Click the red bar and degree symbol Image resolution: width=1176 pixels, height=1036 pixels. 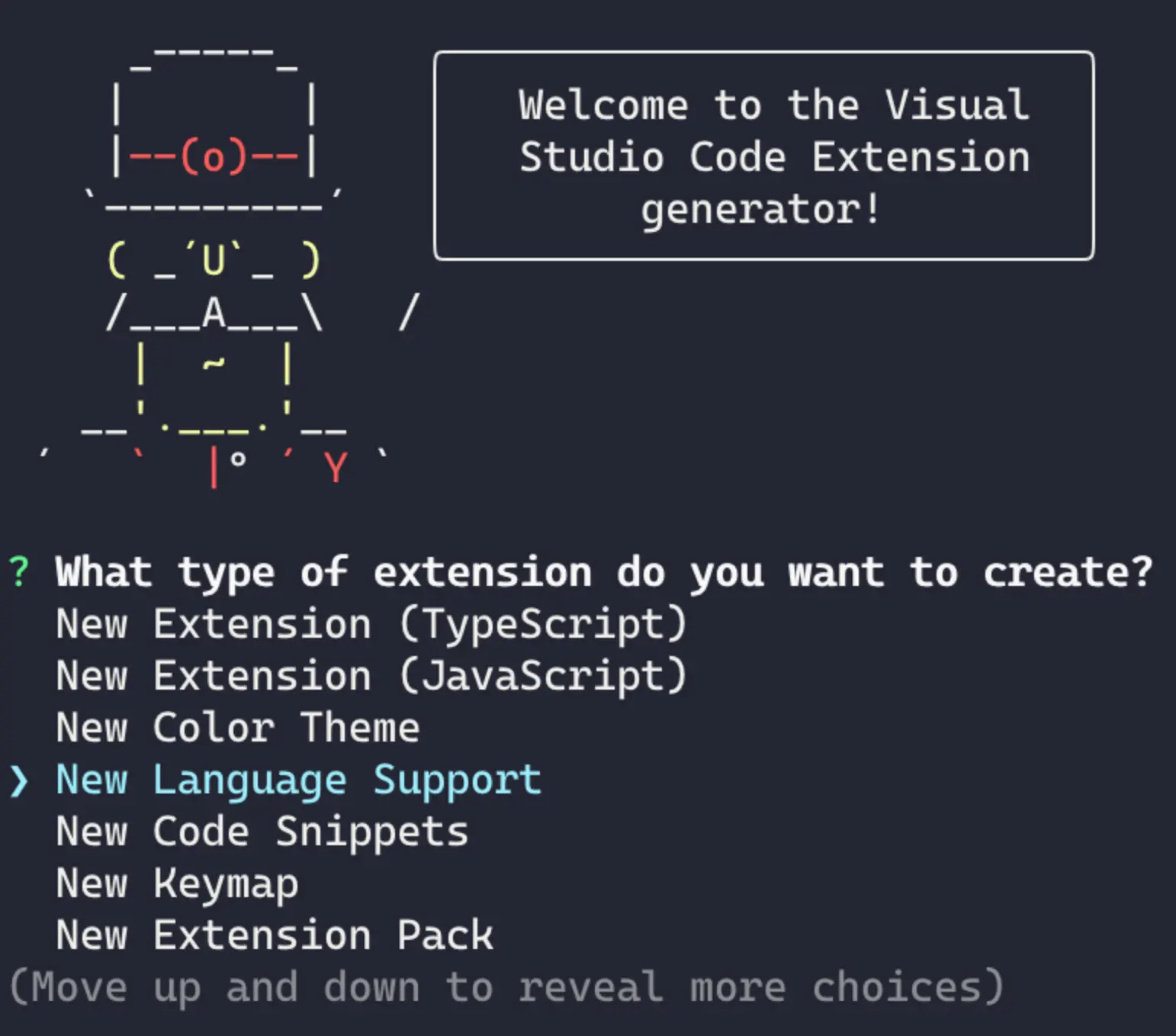(226, 467)
